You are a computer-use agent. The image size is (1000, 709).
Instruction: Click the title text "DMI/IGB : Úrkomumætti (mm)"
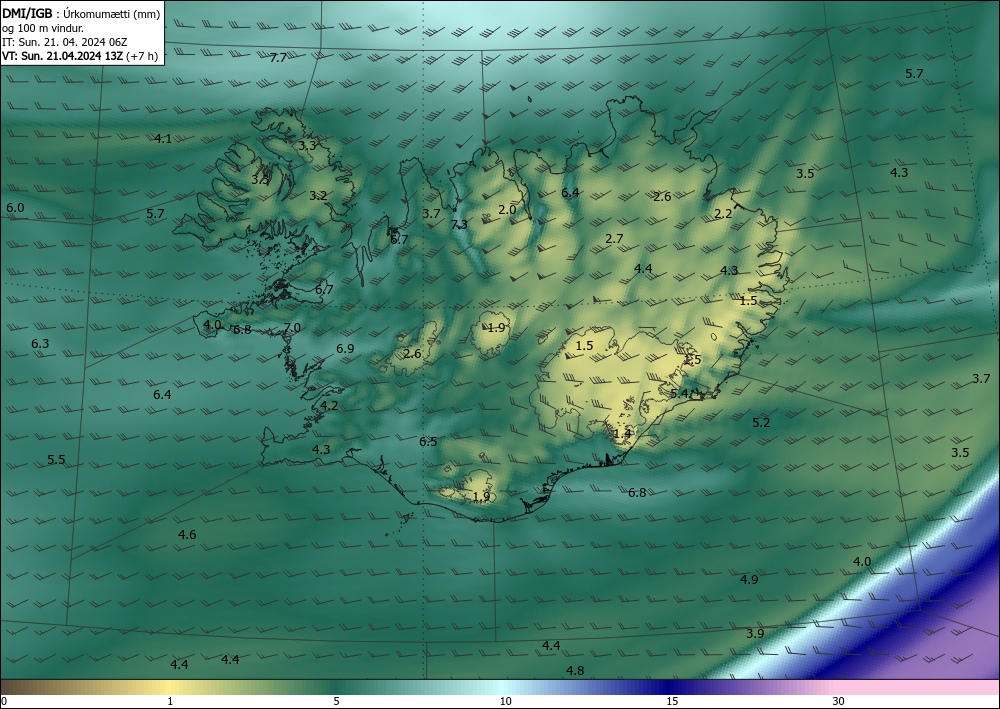click(x=81, y=12)
